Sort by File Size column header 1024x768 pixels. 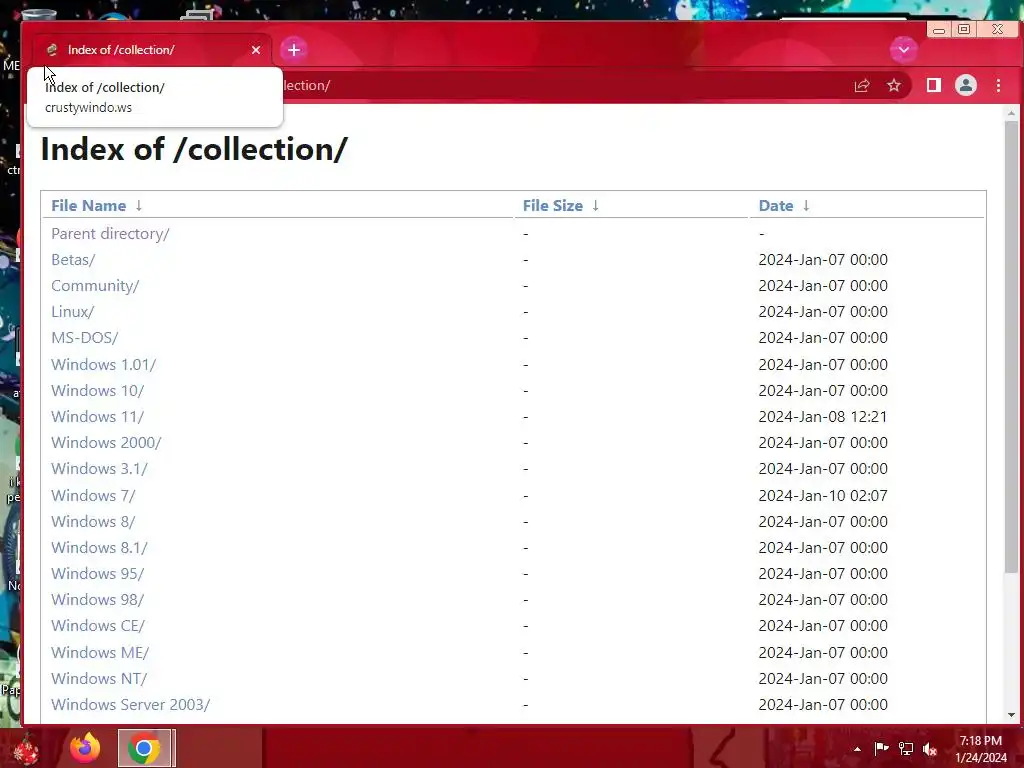click(x=552, y=206)
